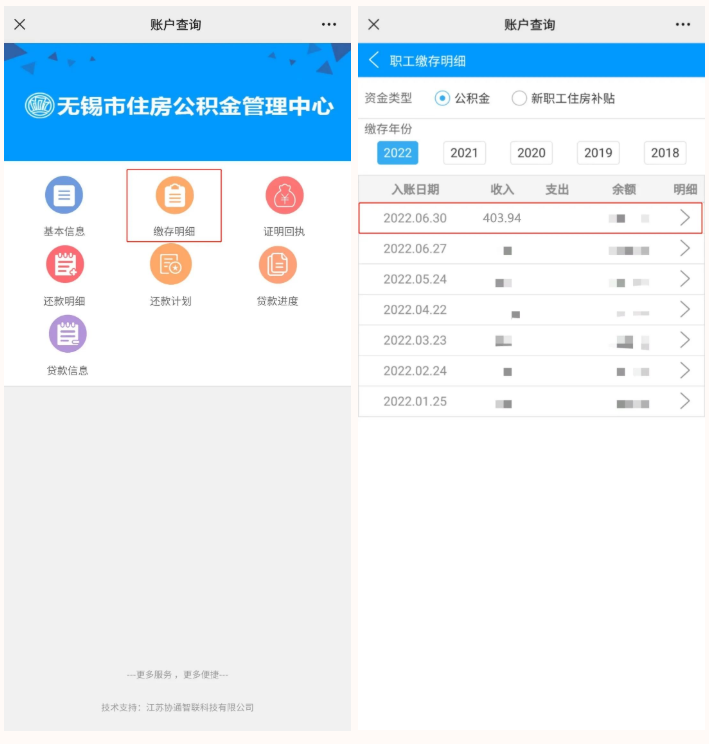Screen dimensions: 709x744
Task: Open the right page's three-dot menu
Action: pos(683,24)
